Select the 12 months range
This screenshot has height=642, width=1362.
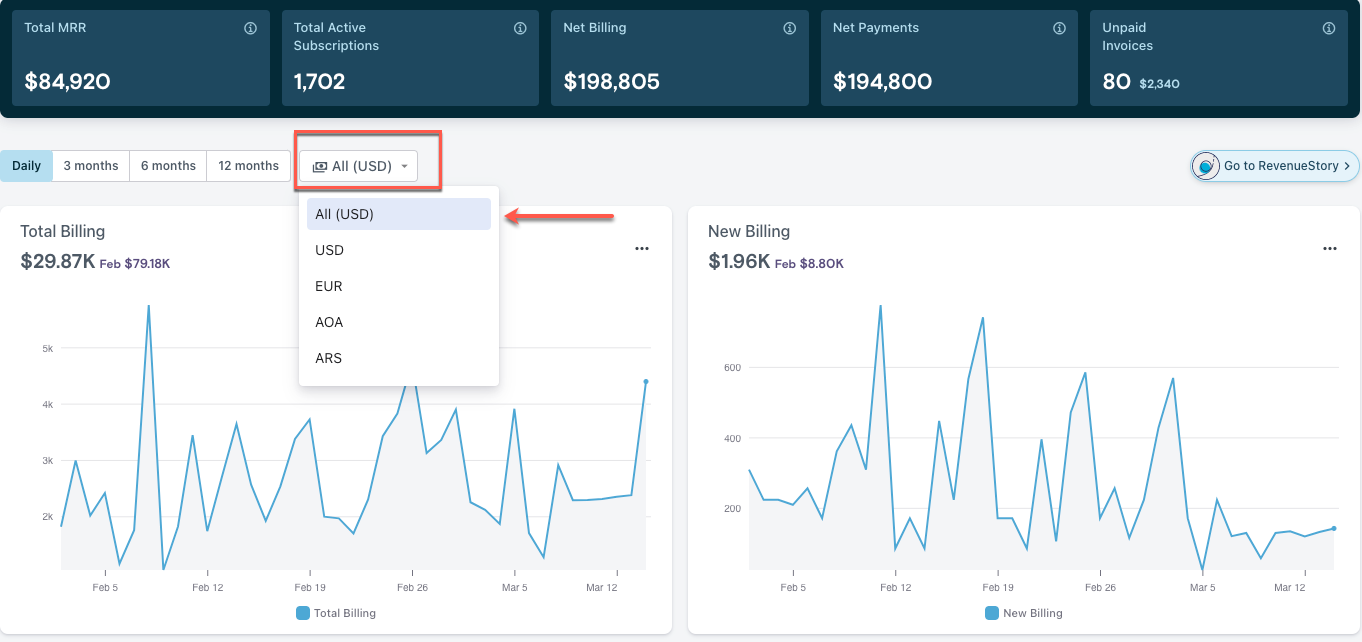click(248, 166)
